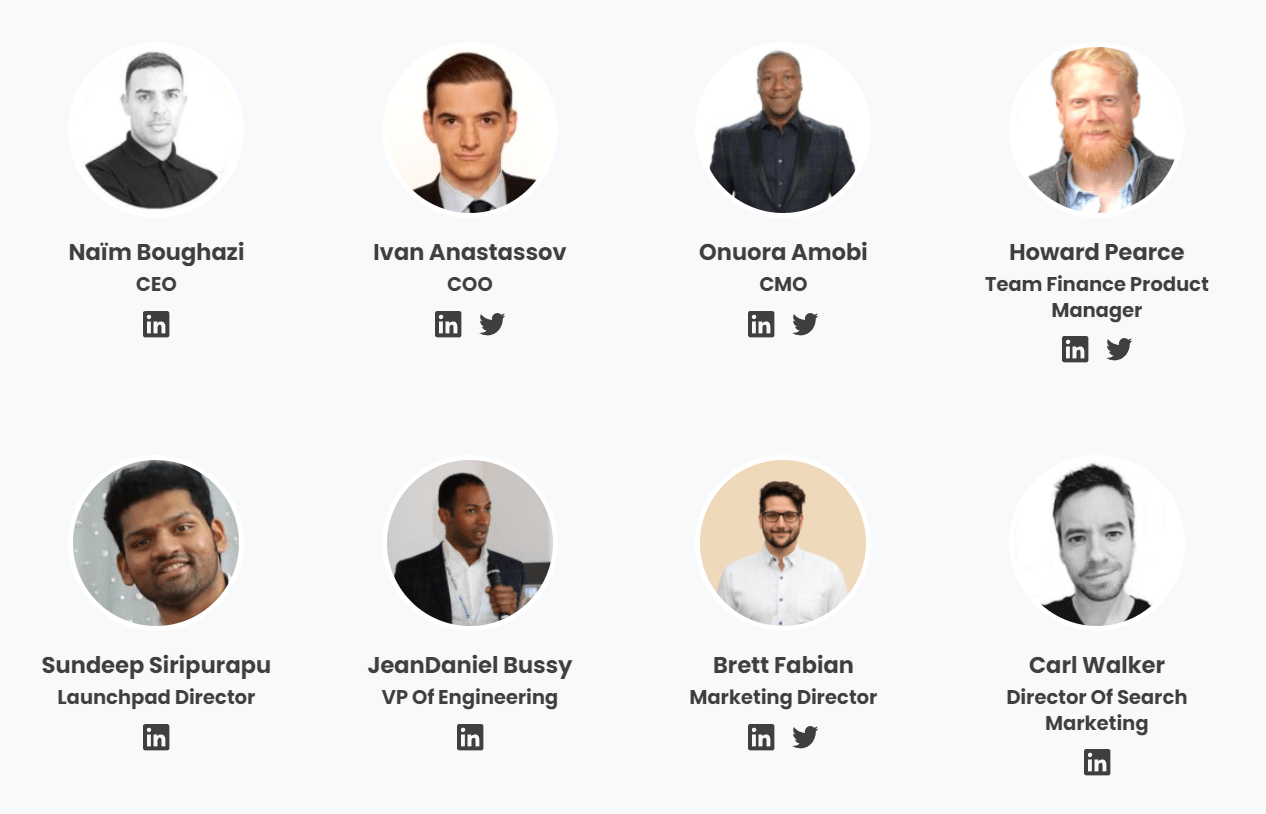Open Howard Pearce's LinkedIn profile
1266x814 pixels.
point(1075,349)
